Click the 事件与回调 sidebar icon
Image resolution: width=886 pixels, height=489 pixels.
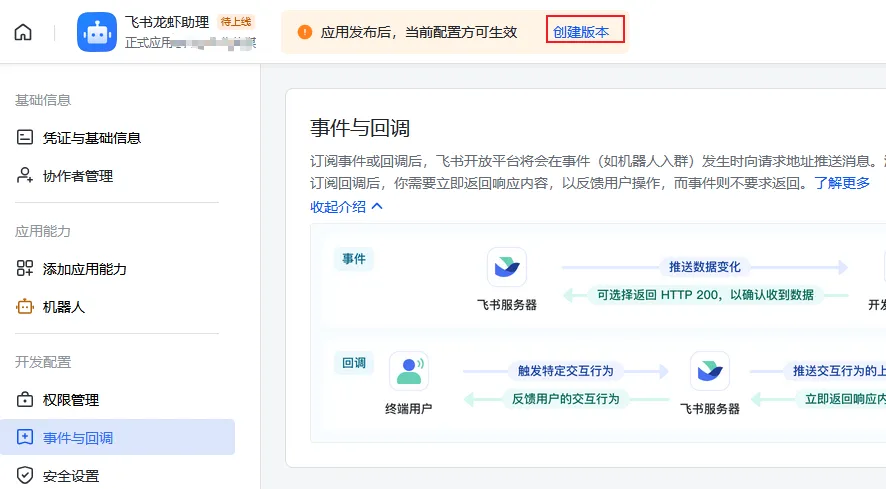coord(25,437)
